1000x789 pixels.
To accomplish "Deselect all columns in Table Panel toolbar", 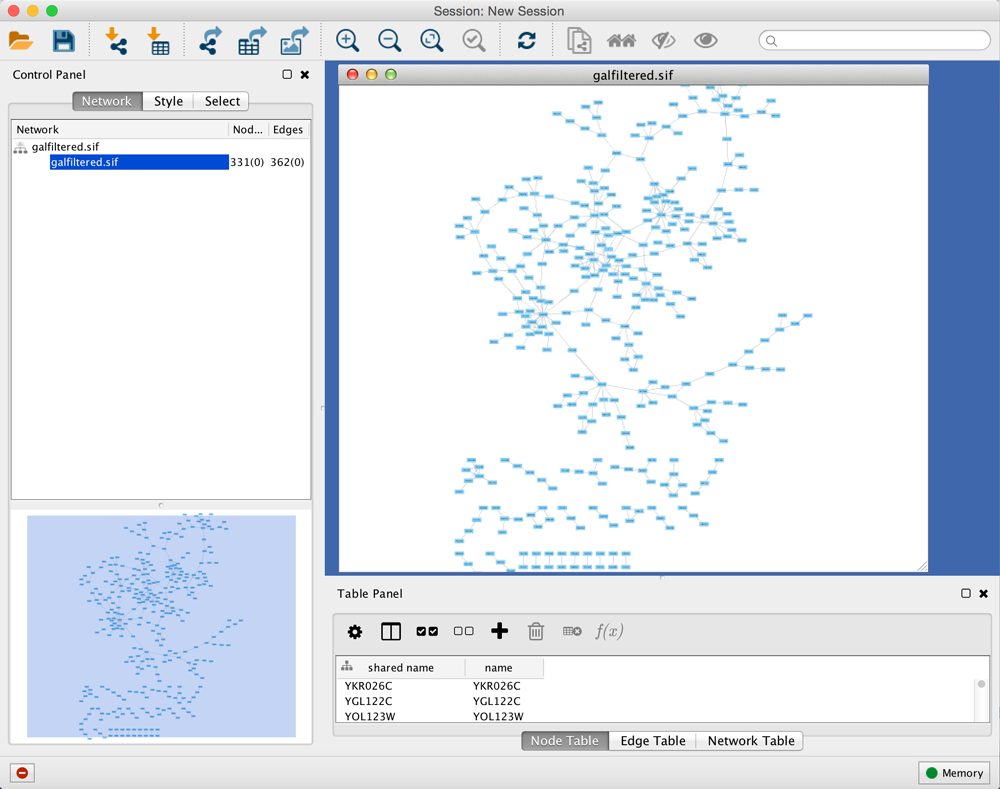I will (463, 631).
